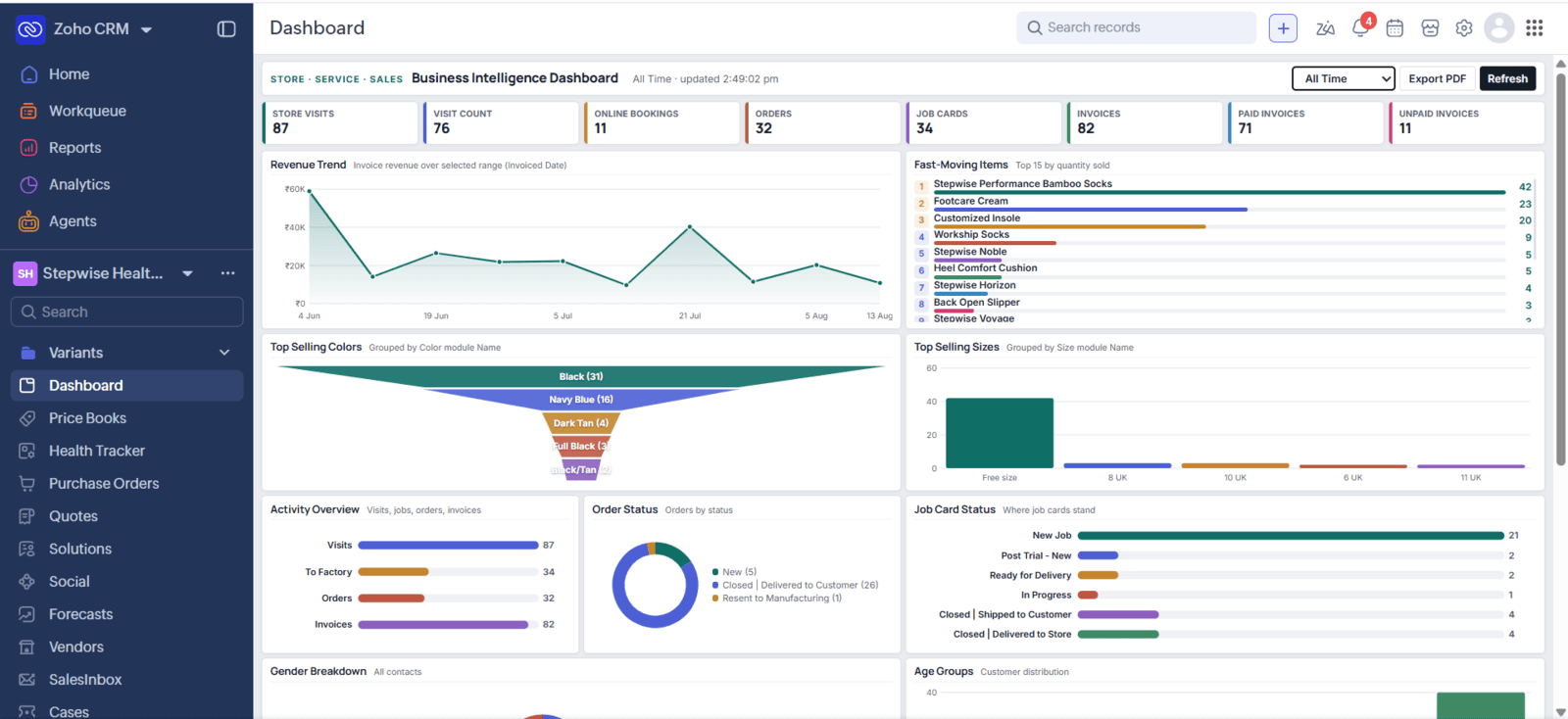1568x719 pixels.
Task: Click the Dark Tan (4) funnel segment
Action: (581, 423)
